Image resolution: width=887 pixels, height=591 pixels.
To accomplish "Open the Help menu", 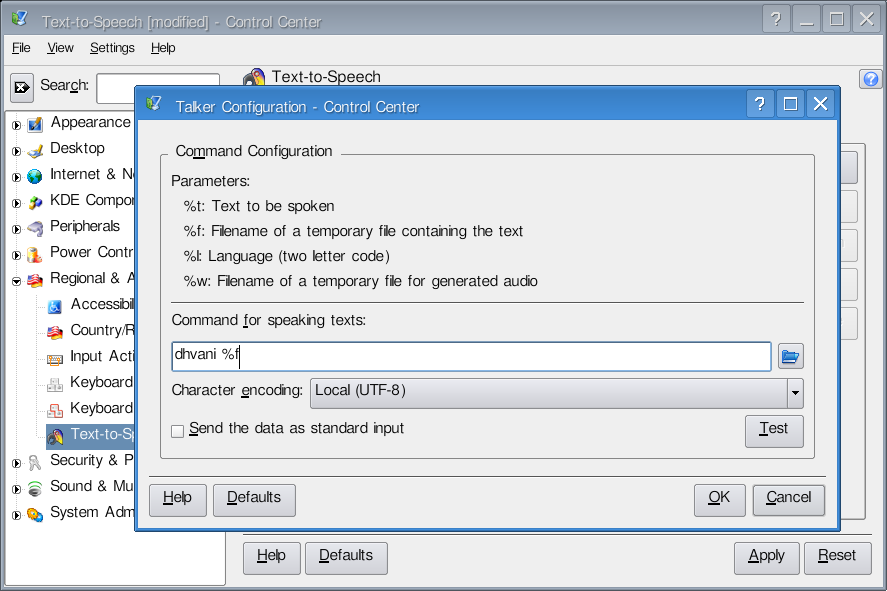I will [163, 48].
